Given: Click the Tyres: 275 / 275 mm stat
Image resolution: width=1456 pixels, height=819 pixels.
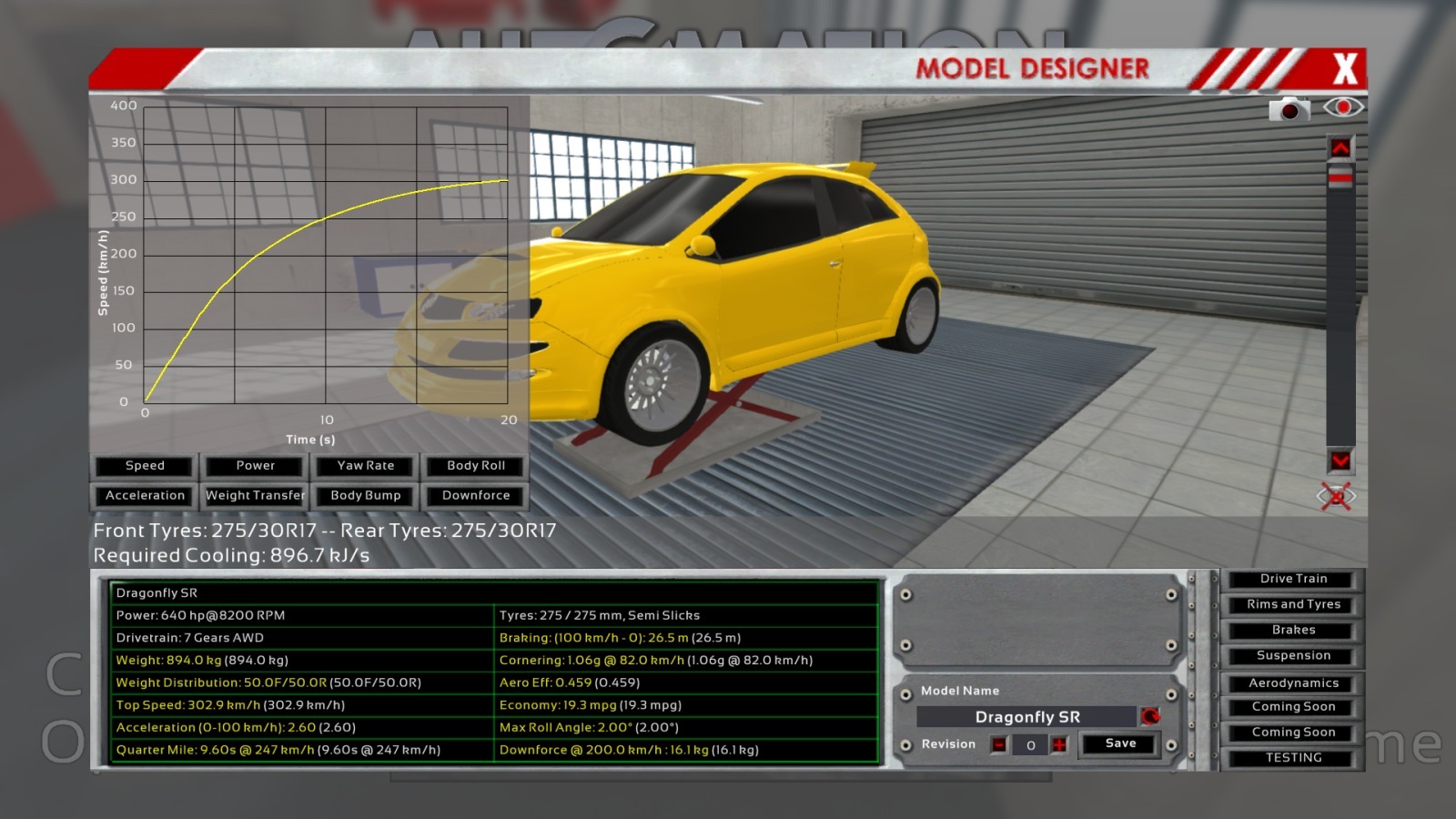Looking at the screenshot, I should (686, 615).
